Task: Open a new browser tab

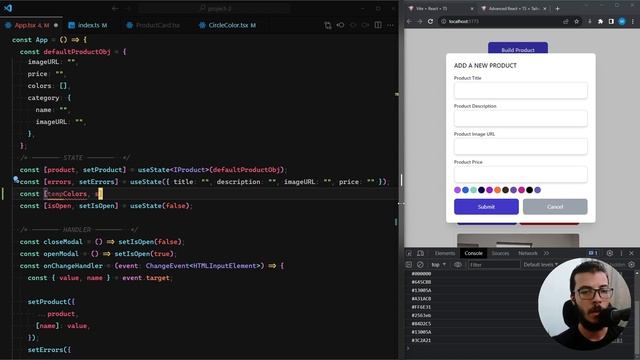Action: [x=557, y=8]
